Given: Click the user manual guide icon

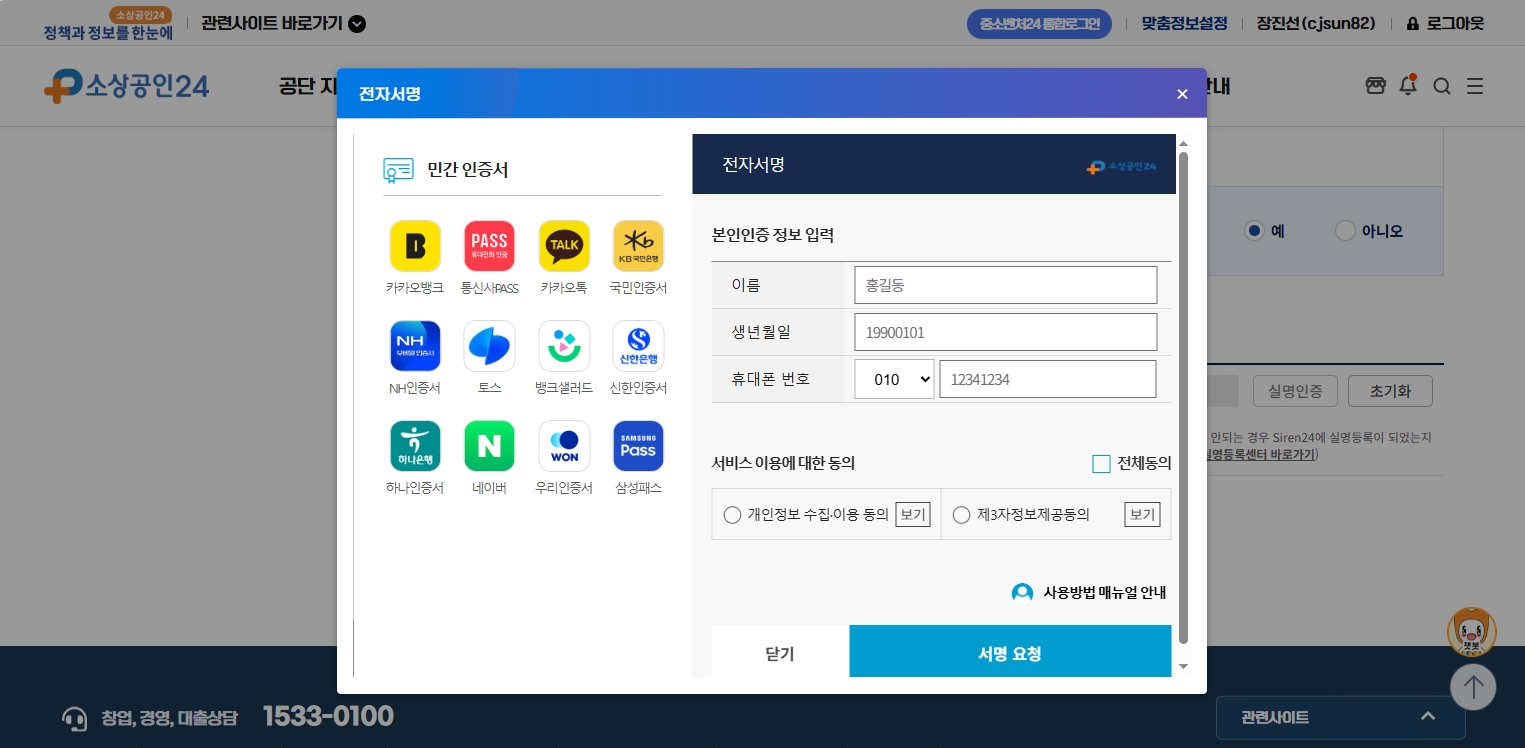Looking at the screenshot, I should tap(1022, 593).
